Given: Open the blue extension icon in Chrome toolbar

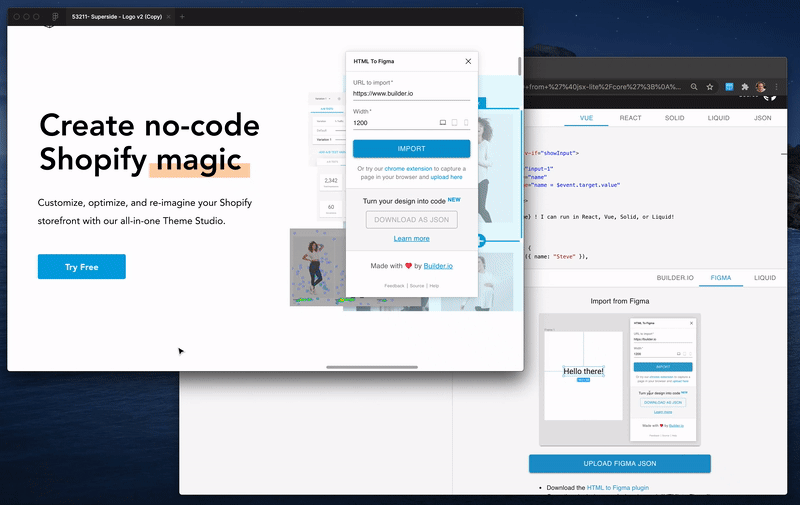Looking at the screenshot, I should (x=729, y=87).
